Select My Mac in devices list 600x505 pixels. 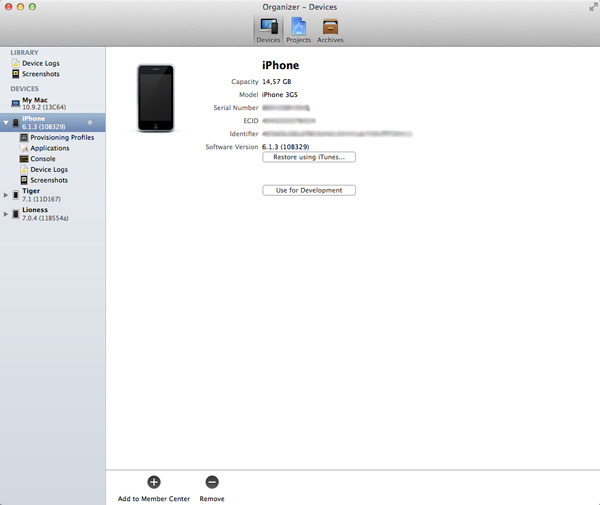[x=52, y=103]
